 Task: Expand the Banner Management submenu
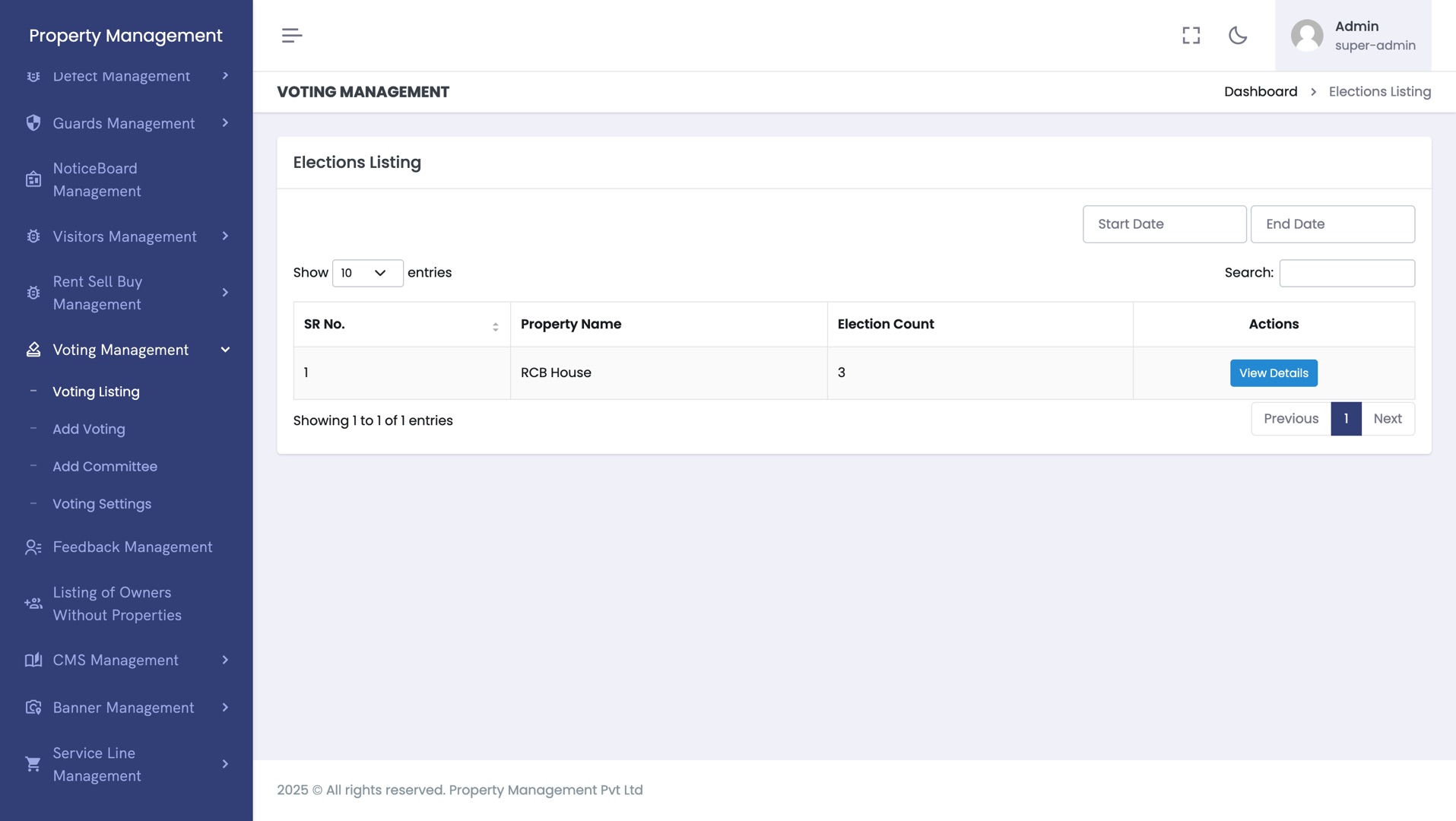tap(225, 708)
